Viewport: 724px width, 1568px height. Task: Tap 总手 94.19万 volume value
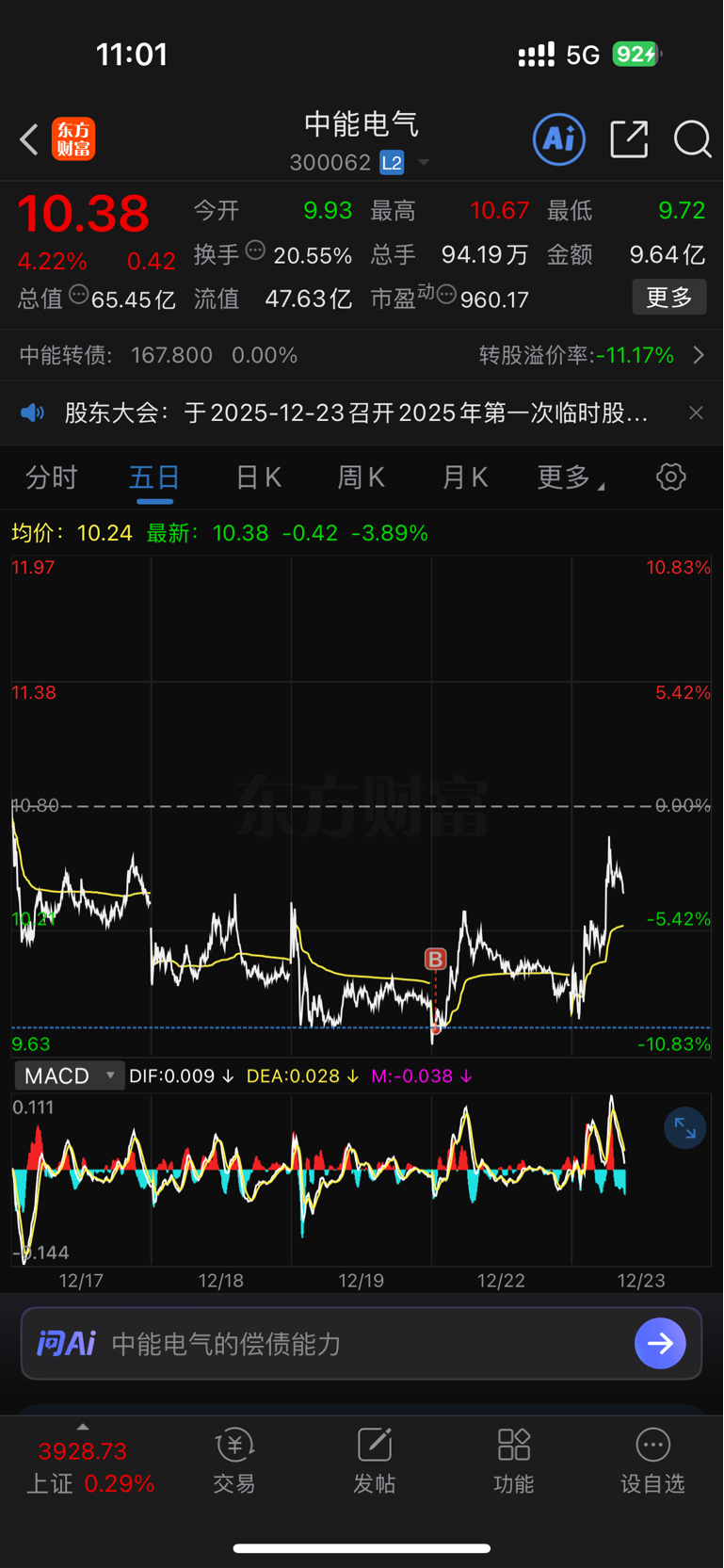point(450,254)
